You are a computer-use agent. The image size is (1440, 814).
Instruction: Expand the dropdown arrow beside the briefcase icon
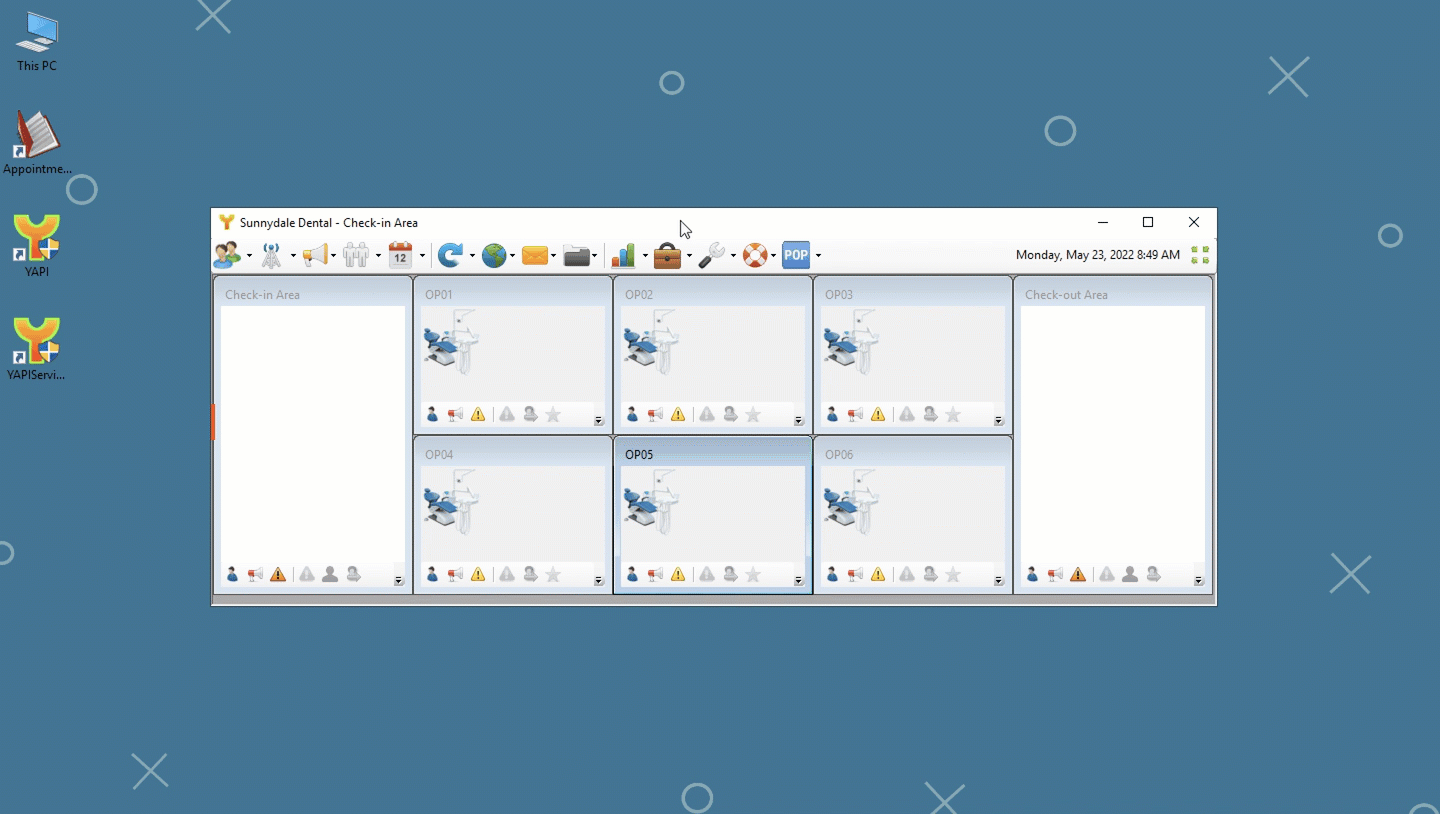[689, 256]
